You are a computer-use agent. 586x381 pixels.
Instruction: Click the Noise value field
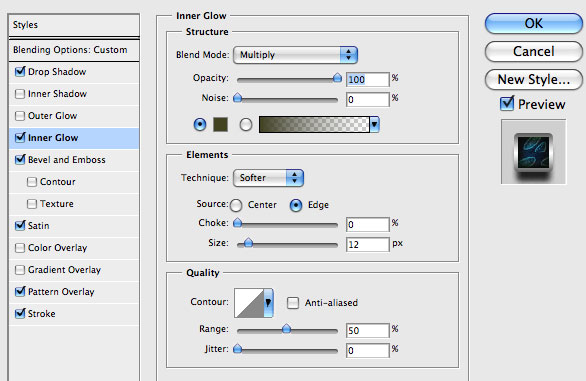tap(368, 99)
